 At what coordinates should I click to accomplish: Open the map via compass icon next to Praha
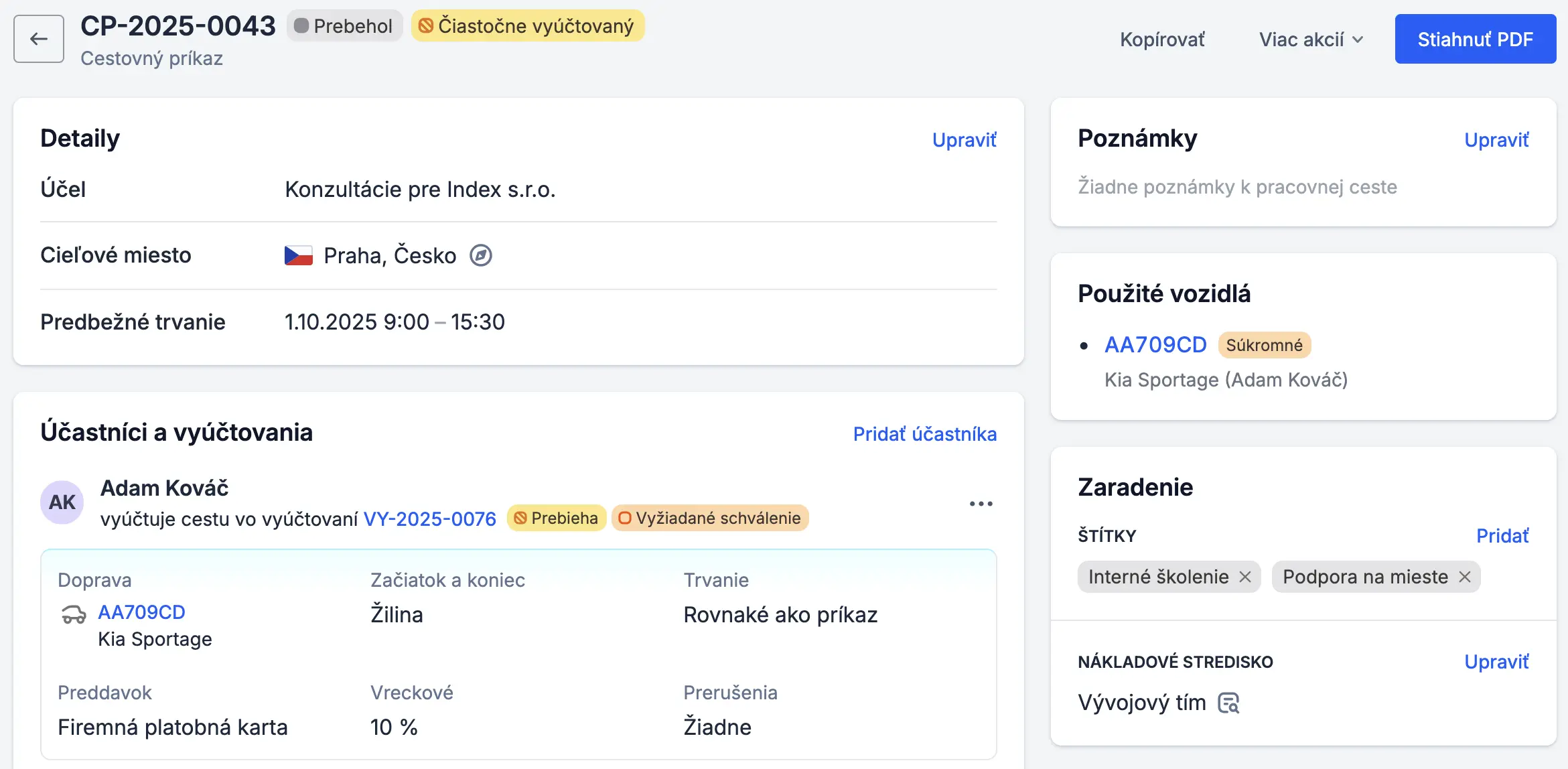482,255
